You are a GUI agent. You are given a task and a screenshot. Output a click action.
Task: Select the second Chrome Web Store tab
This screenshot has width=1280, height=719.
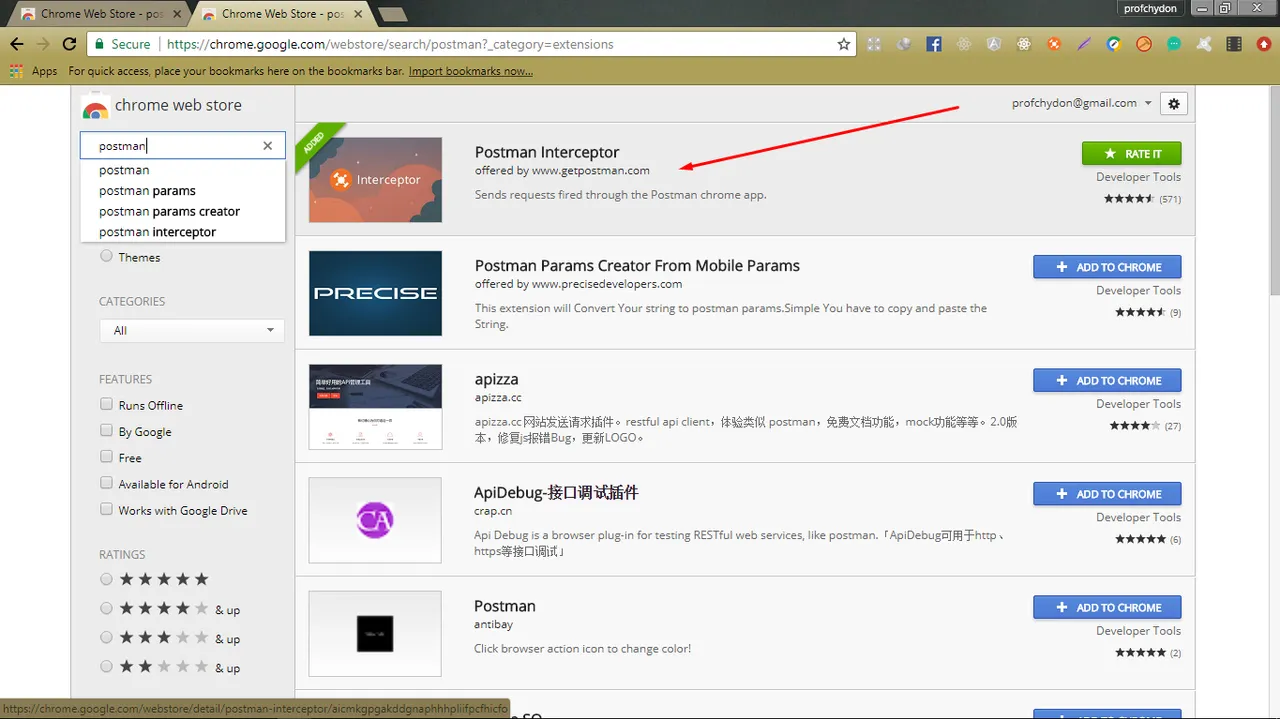click(282, 14)
